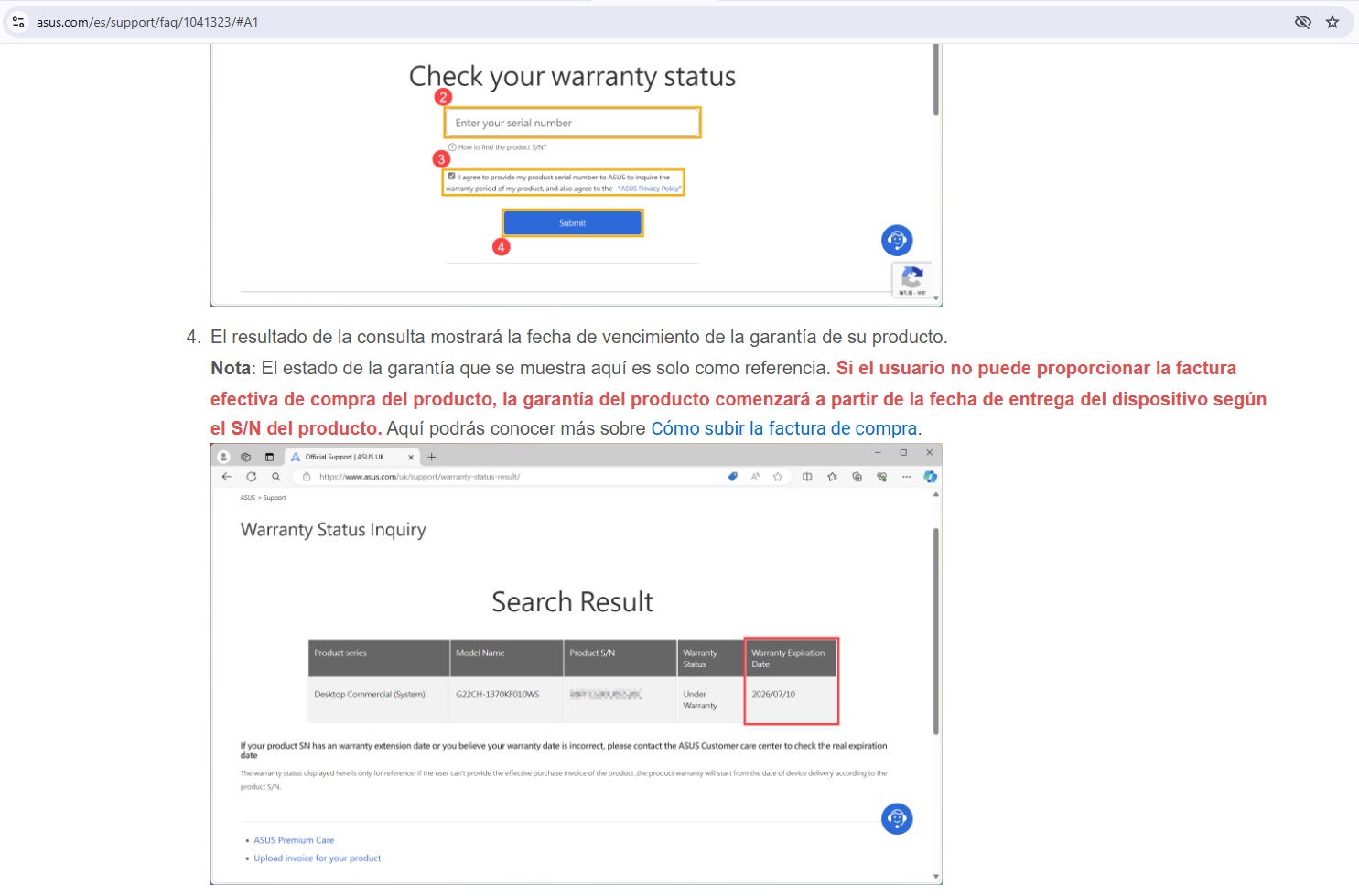Click the 'Product S/N' column header
The width and height of the screenshot is (1359, 896).
[x=620, y=658]
